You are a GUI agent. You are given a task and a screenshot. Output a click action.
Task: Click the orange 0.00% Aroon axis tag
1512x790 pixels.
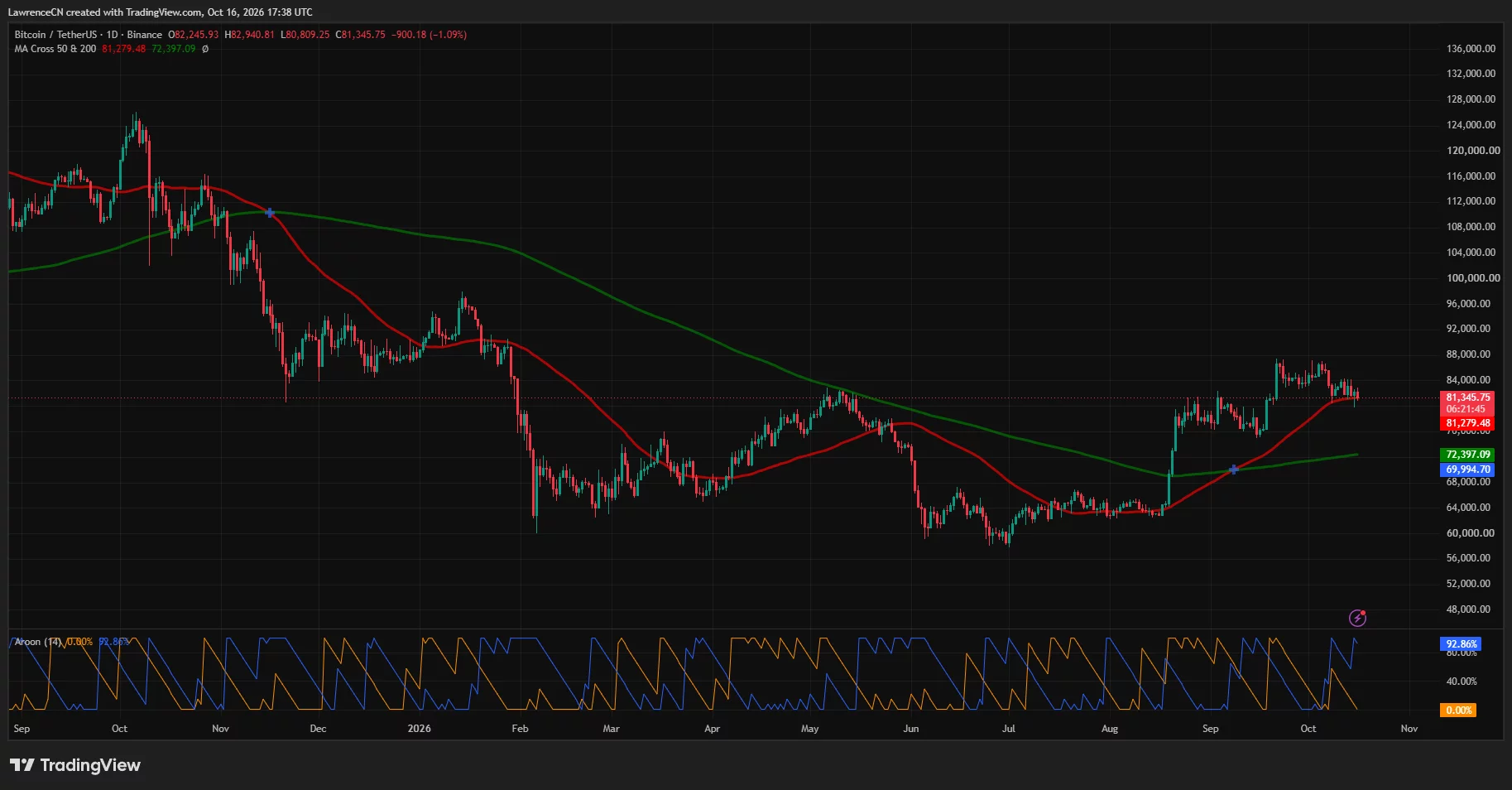coord(1458,711)
